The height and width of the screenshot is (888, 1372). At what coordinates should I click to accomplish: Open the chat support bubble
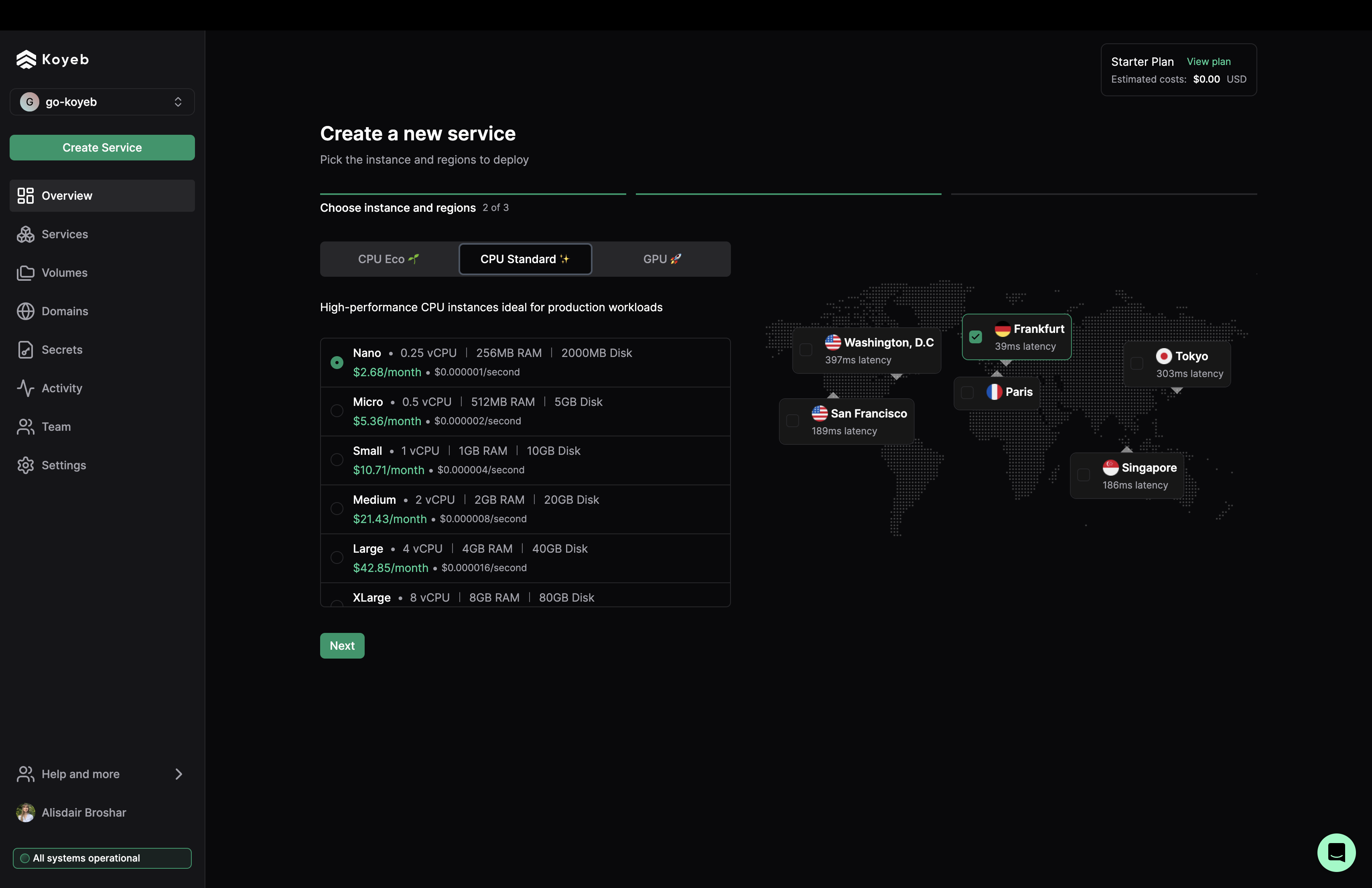[x=1336, y=852]
